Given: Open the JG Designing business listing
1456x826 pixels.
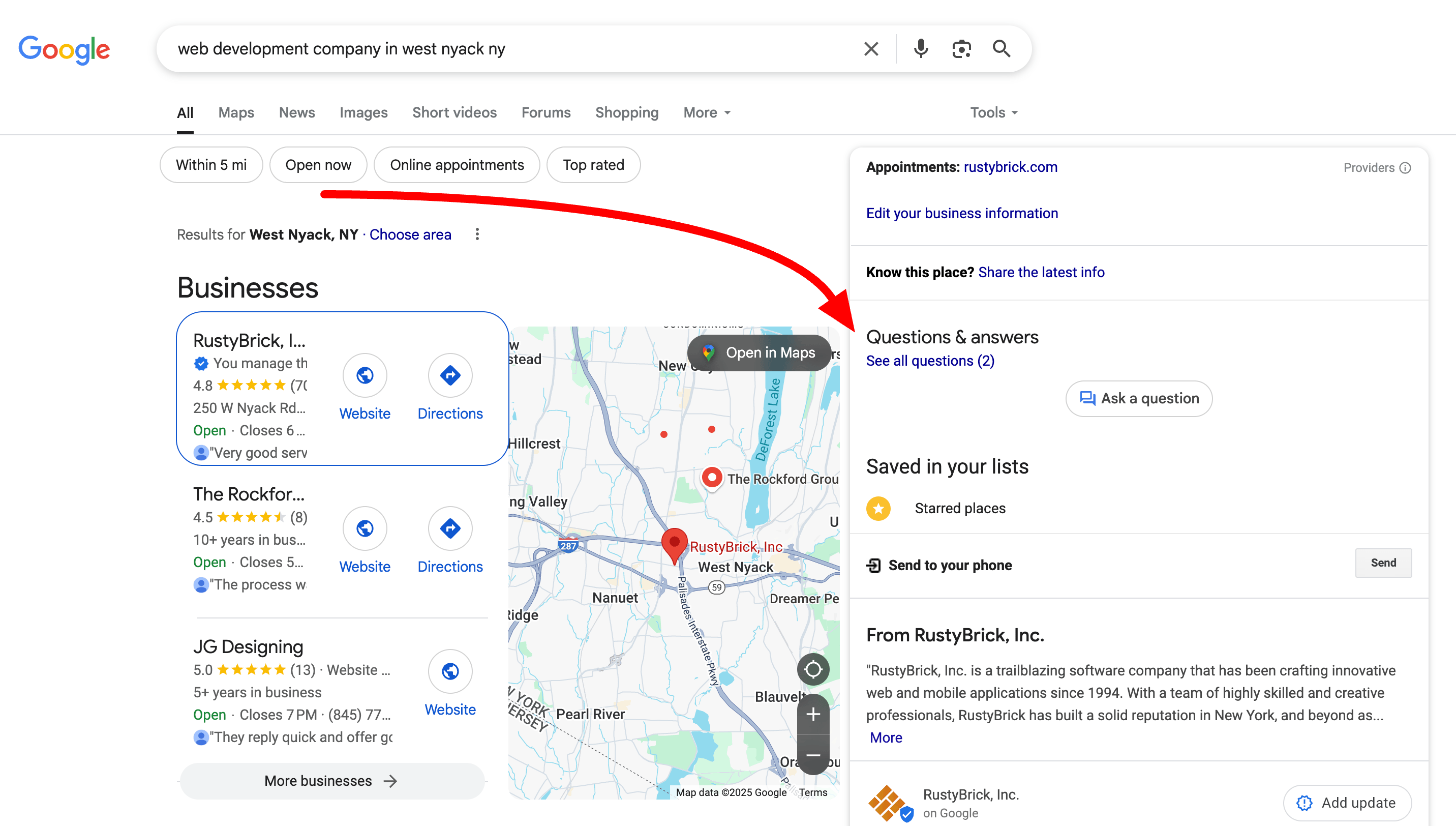Looking at the screenshot, I should pyautogui.click(x=248, y=647).
